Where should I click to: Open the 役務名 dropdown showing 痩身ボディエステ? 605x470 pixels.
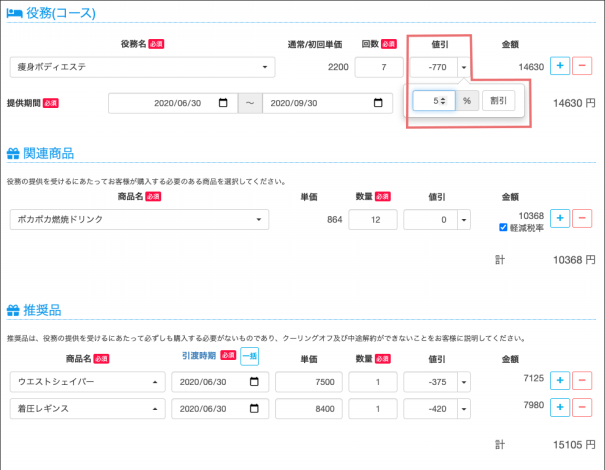[142, 67]
